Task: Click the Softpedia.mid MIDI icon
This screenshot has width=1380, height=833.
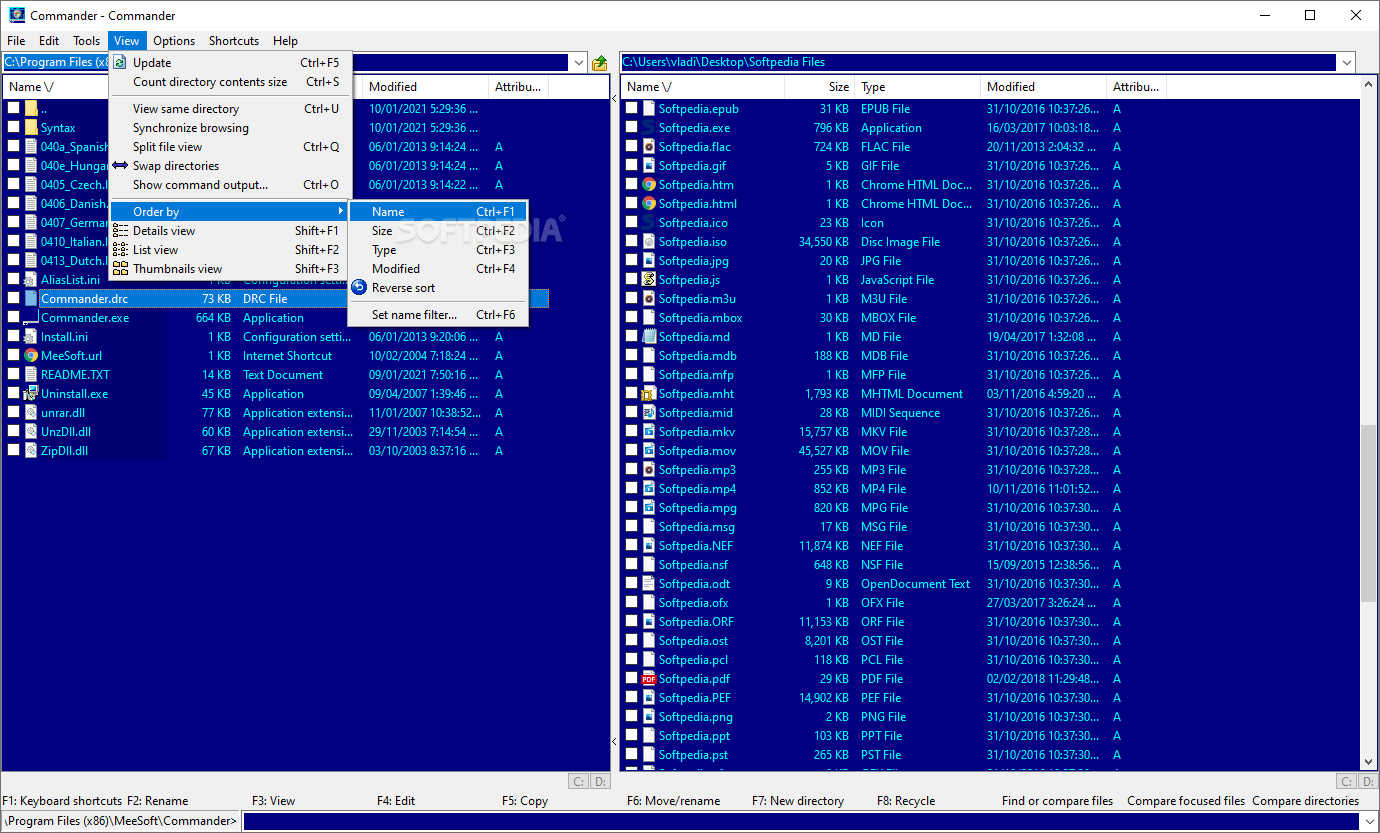Action: 649,413
